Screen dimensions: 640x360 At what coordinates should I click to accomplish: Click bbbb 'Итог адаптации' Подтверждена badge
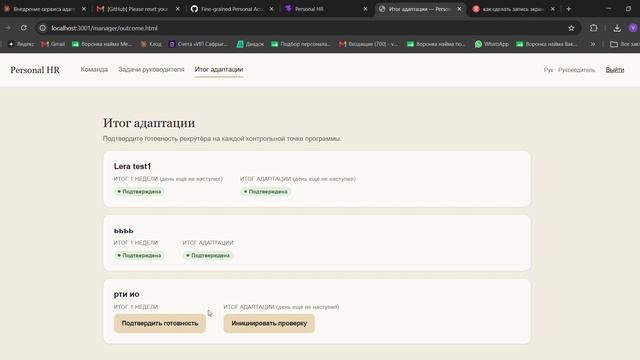208,256
